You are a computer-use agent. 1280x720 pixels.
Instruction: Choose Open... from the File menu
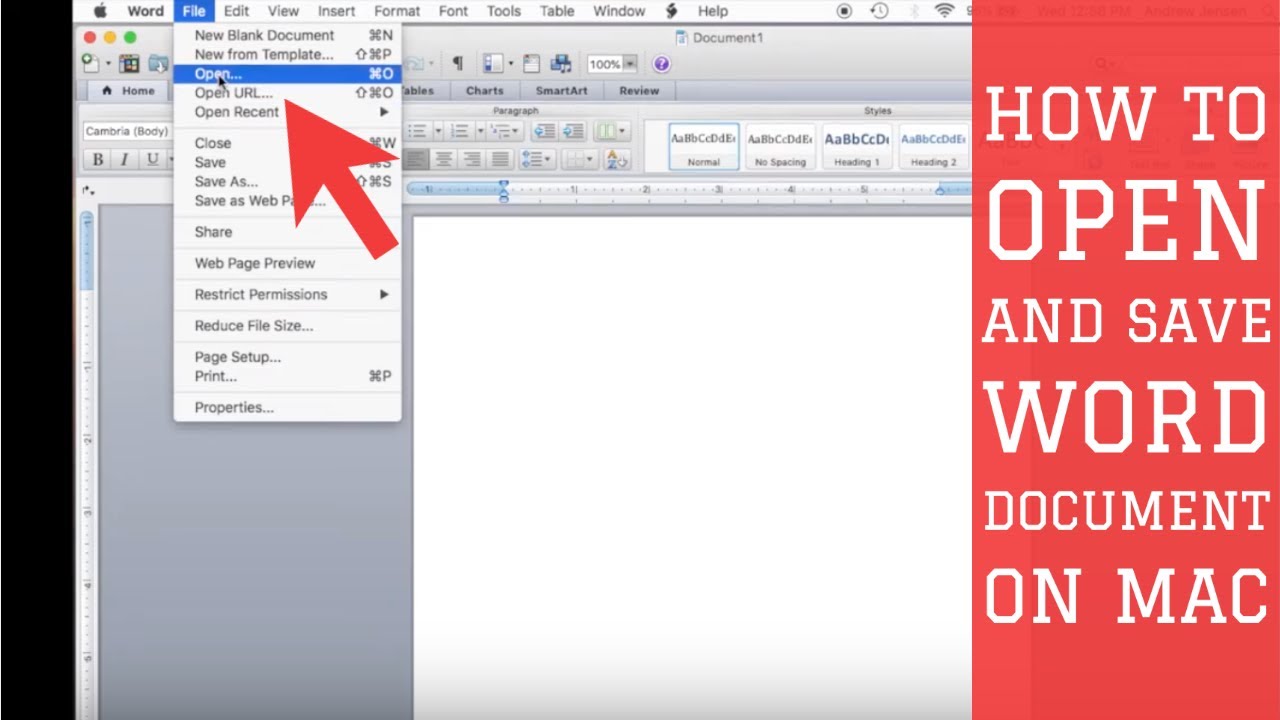pyautogui.click(x=218, y=74)
